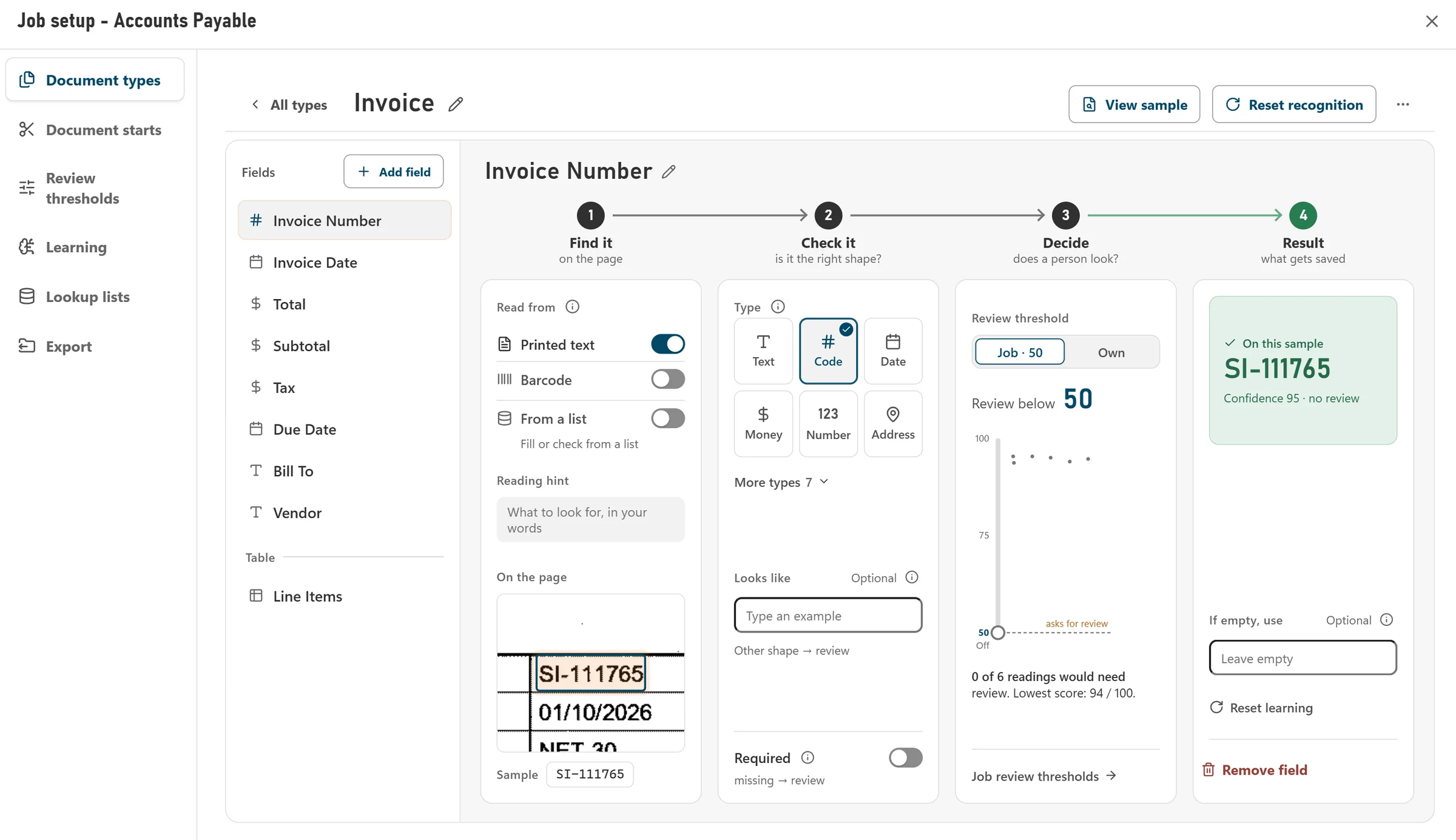Turn on the Required toggle
The image size is (1456, 840).
tap(906, 758)
